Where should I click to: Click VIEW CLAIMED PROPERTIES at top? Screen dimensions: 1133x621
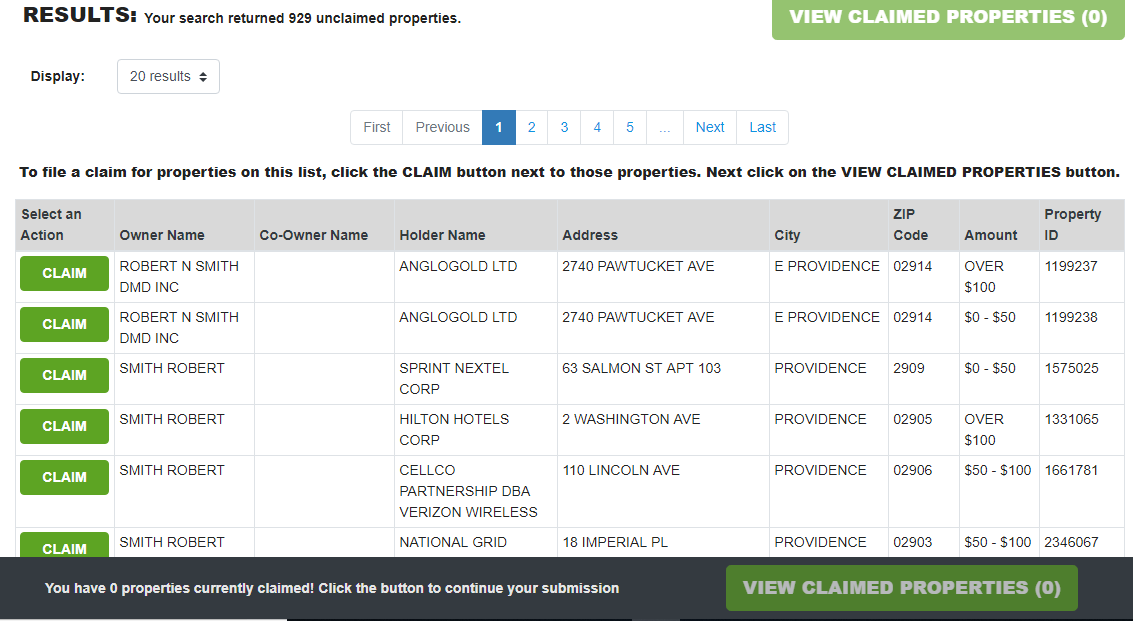pos(947,17)
